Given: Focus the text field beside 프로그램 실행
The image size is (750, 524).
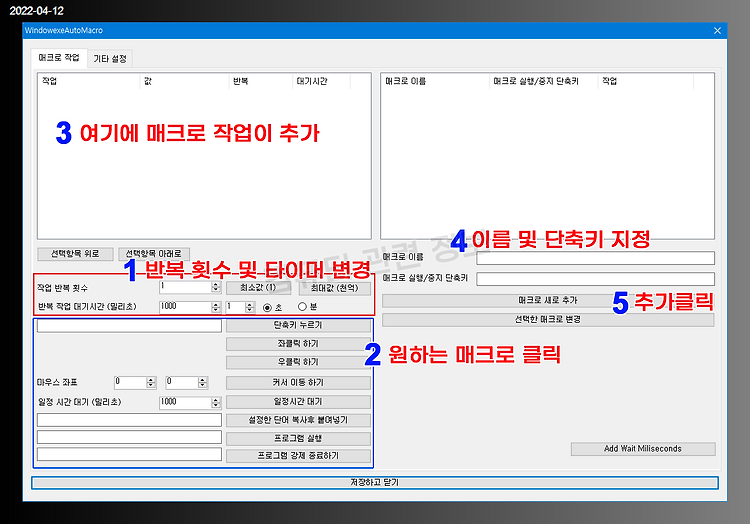Looking at the screenshot, I should coord(129,437).
